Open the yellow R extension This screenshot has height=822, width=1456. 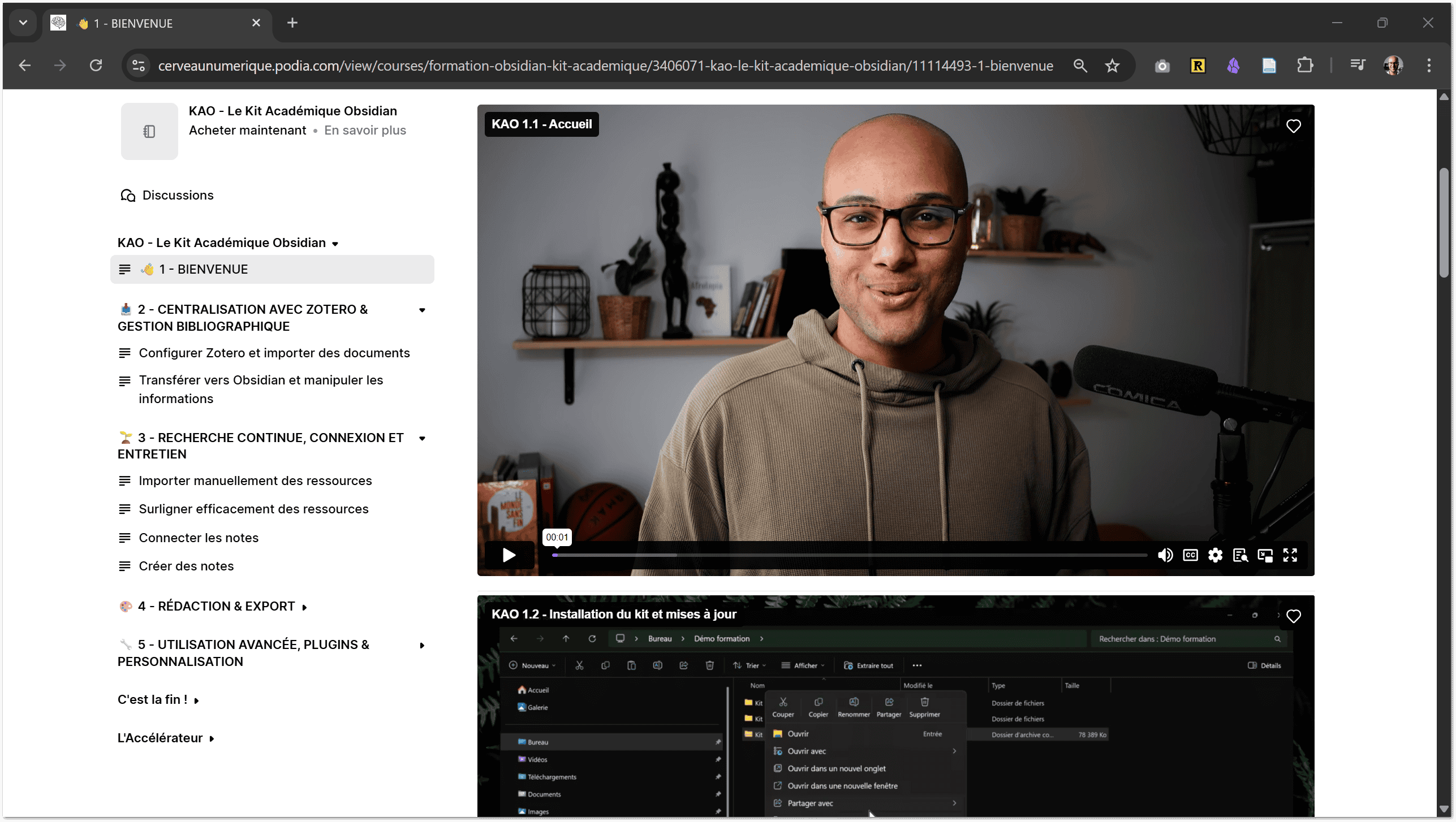click(x=1197, y=66)
